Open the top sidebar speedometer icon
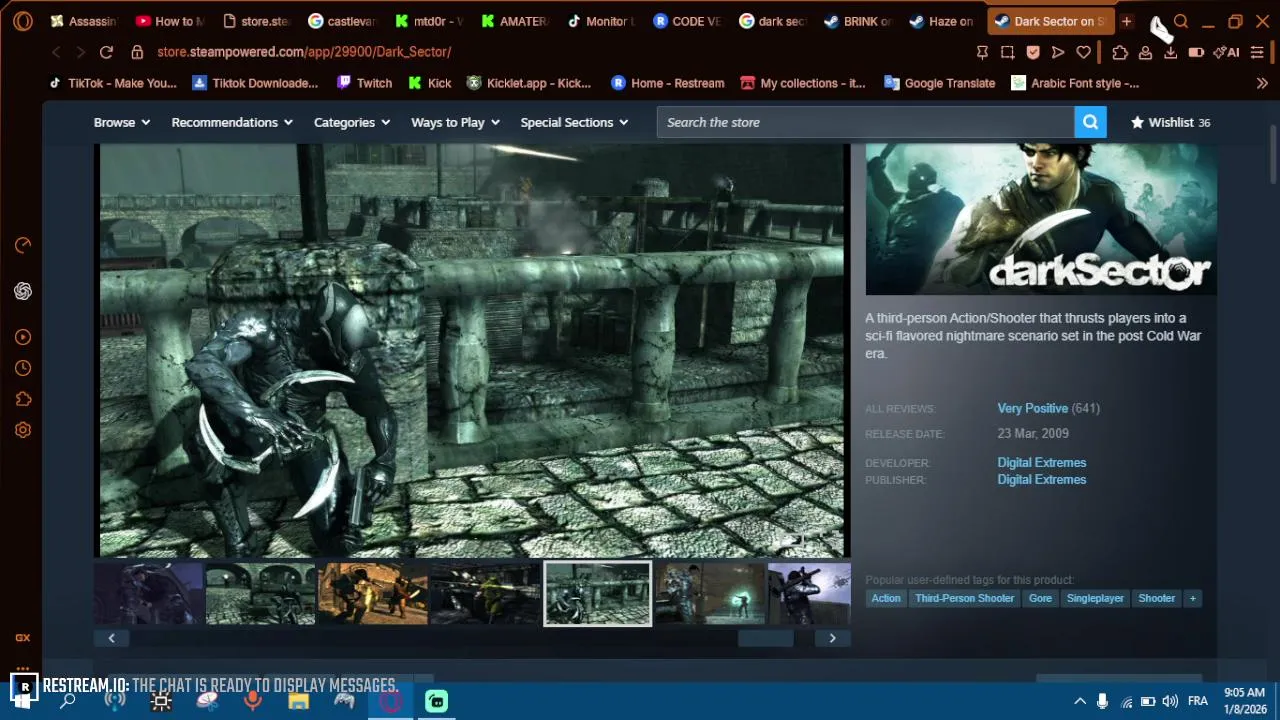This screenshot has height=720, width=1280. (x=23, y=245)
